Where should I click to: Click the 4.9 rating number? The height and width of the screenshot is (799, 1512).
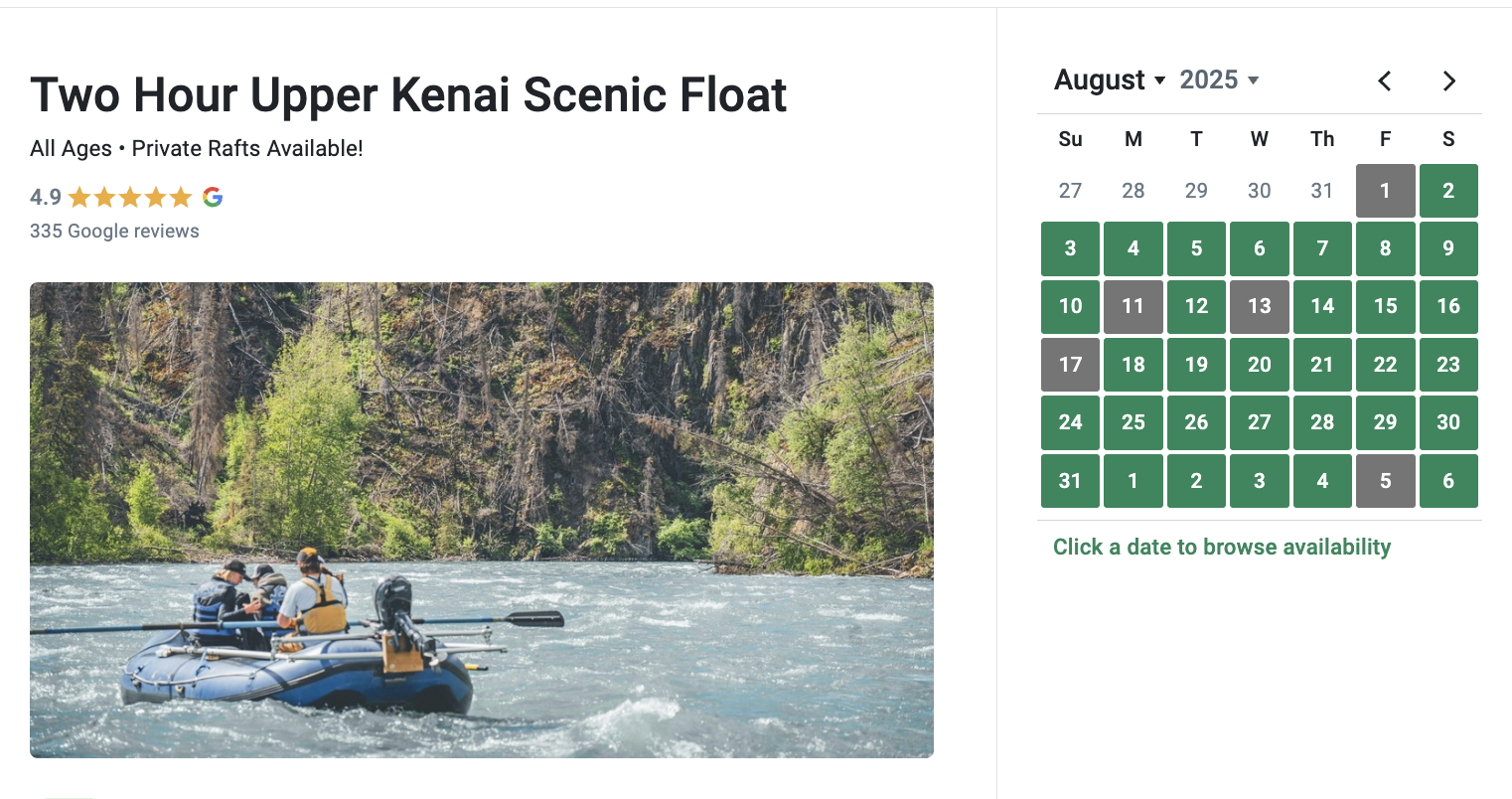point(46,197)
